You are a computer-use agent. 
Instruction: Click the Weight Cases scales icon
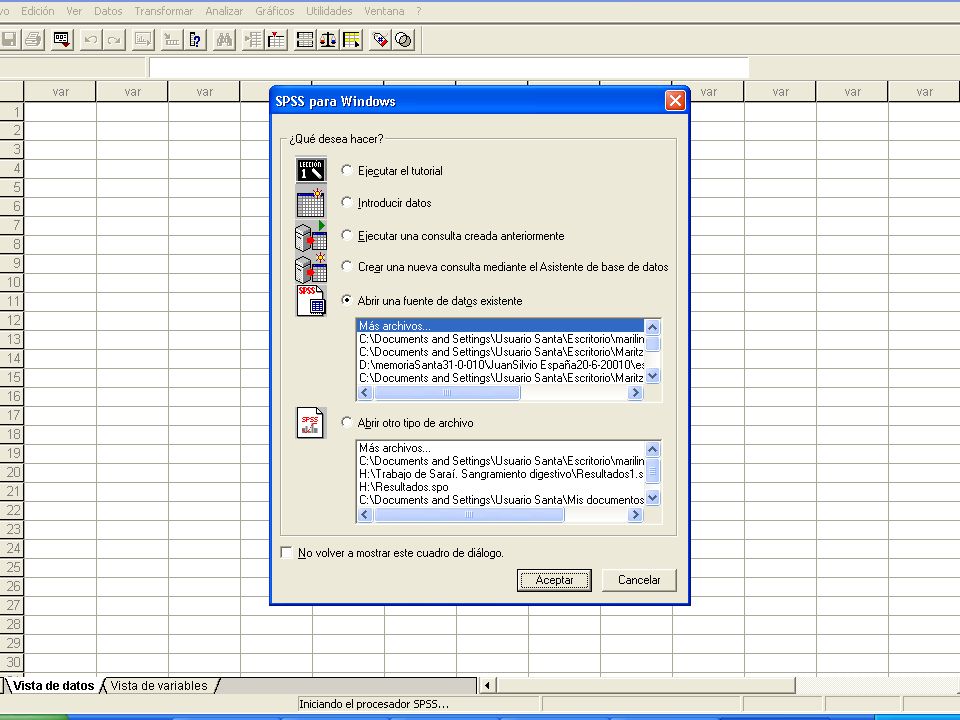point(328,40)
